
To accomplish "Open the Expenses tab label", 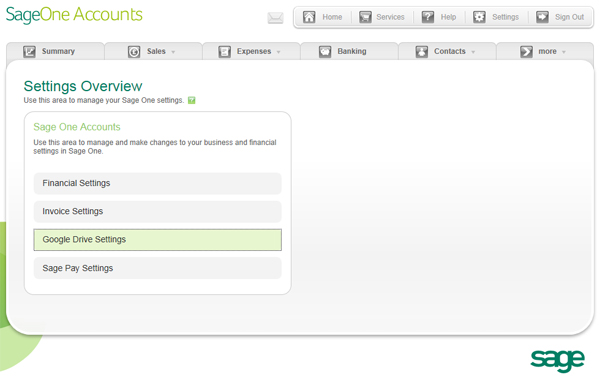I will pyautogui.click(x=254, y=51).
